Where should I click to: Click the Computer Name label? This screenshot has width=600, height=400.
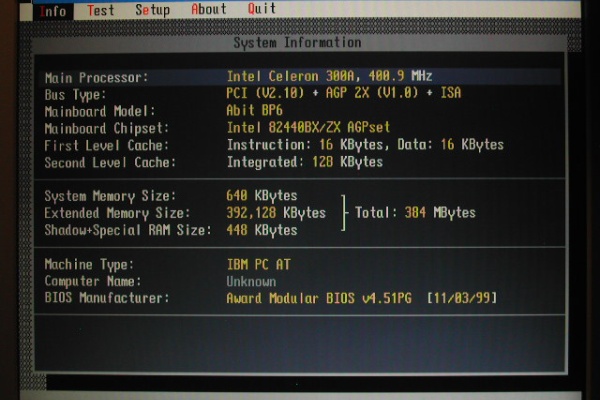click(93, 281)
